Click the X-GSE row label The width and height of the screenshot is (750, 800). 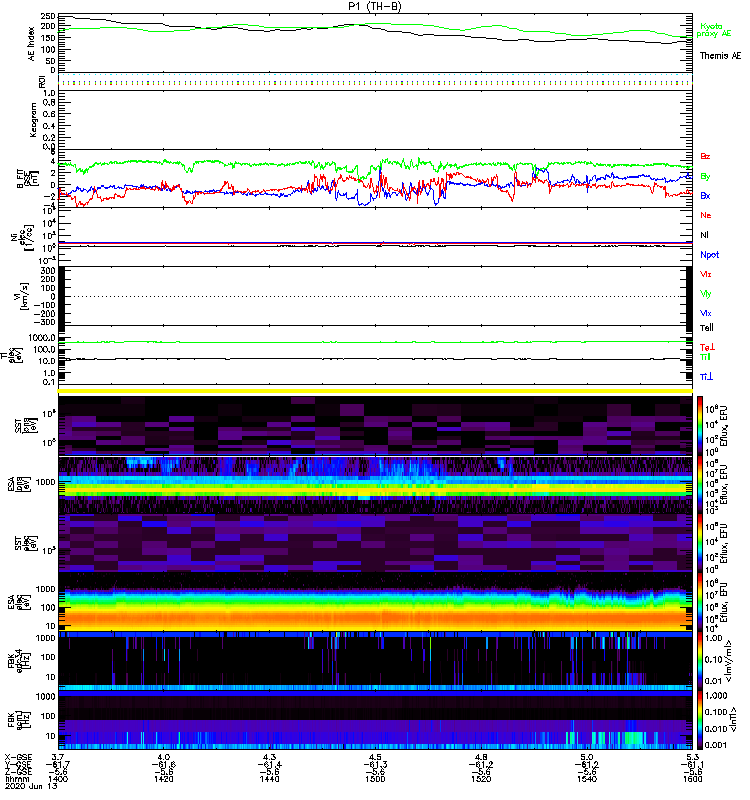[18, 757]
